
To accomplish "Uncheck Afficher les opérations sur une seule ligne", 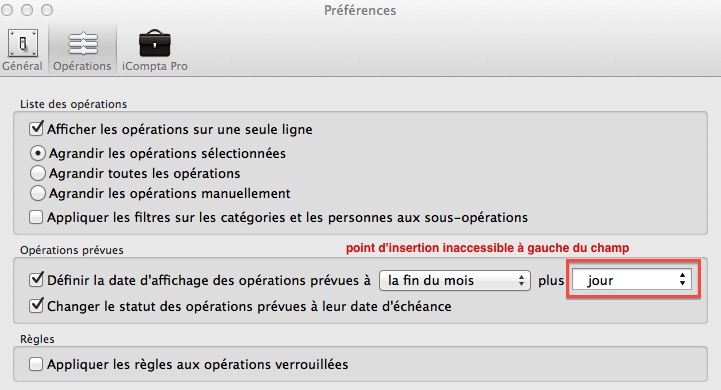I will point(36,128).
